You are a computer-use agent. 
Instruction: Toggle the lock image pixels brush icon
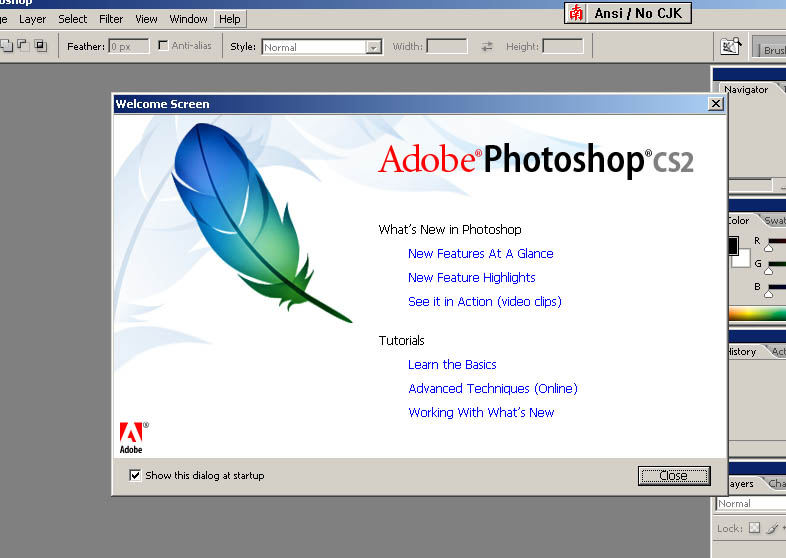click(x=772, y=527)
